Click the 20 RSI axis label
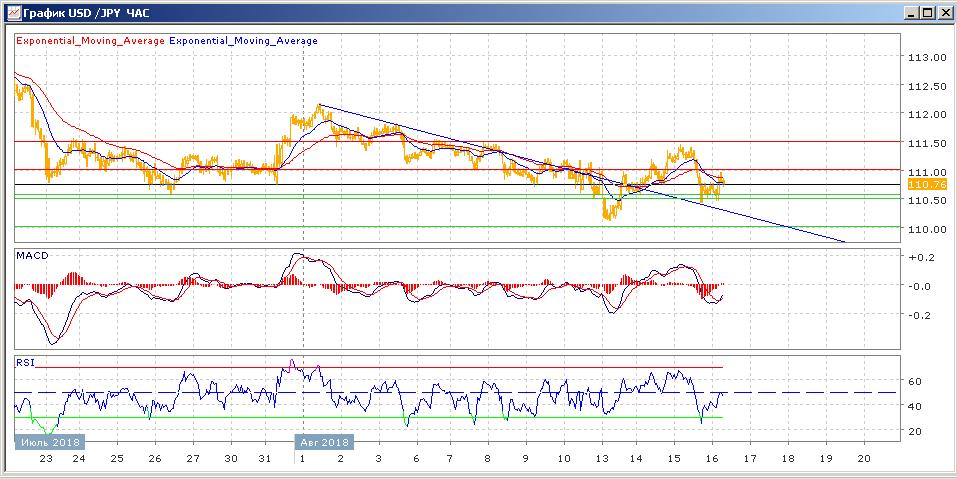Viewport: 957px width, 479px height. (914, 431)
